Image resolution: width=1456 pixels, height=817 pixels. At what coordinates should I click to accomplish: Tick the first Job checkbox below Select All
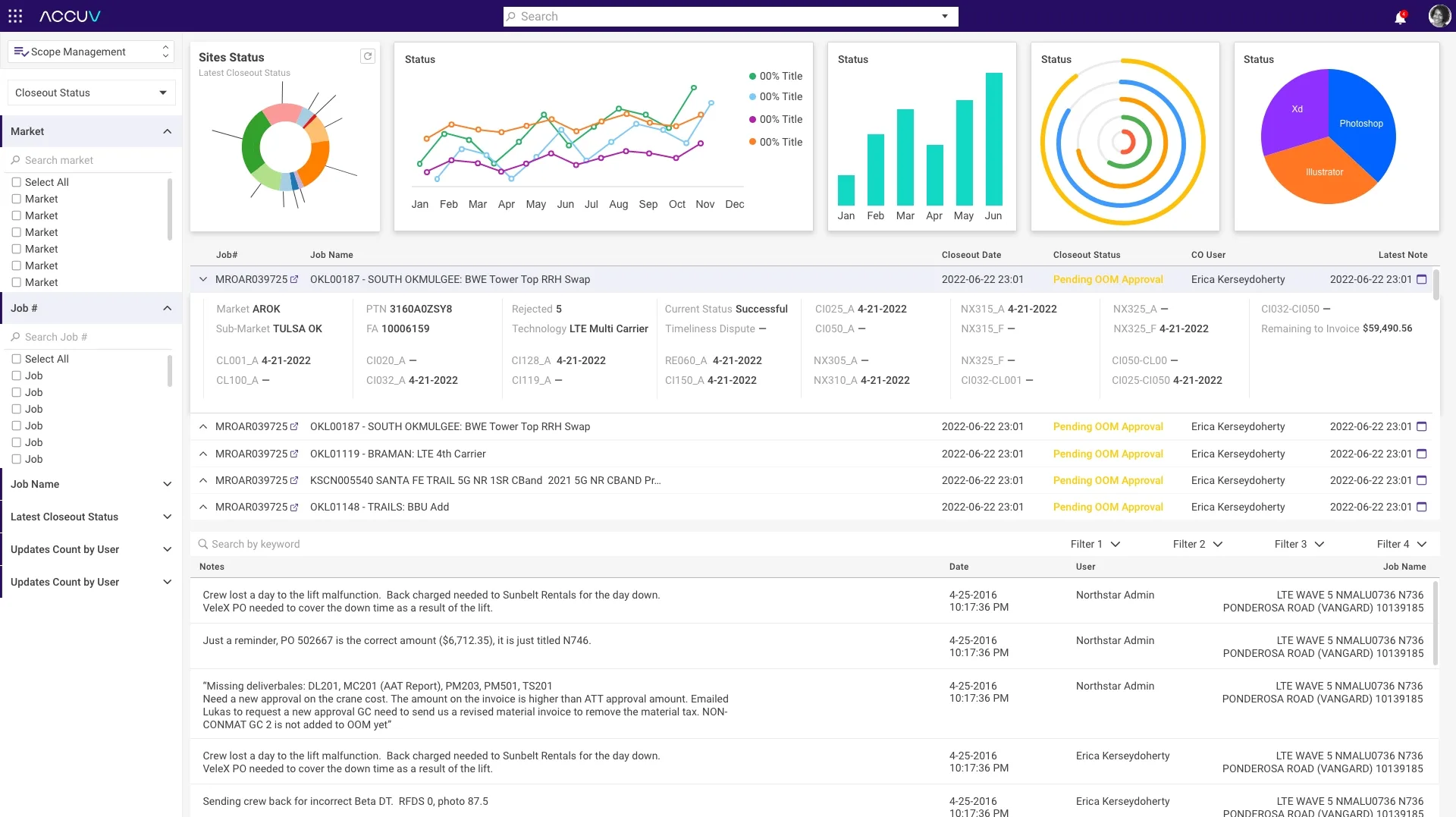click(16, 376)
